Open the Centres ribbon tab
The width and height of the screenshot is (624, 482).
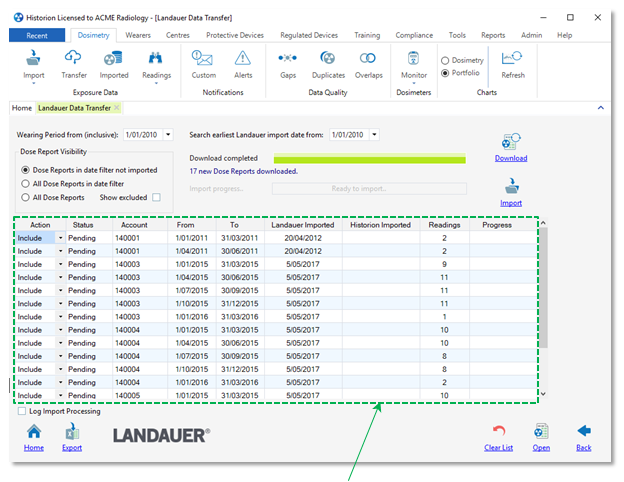coord(177,35)
